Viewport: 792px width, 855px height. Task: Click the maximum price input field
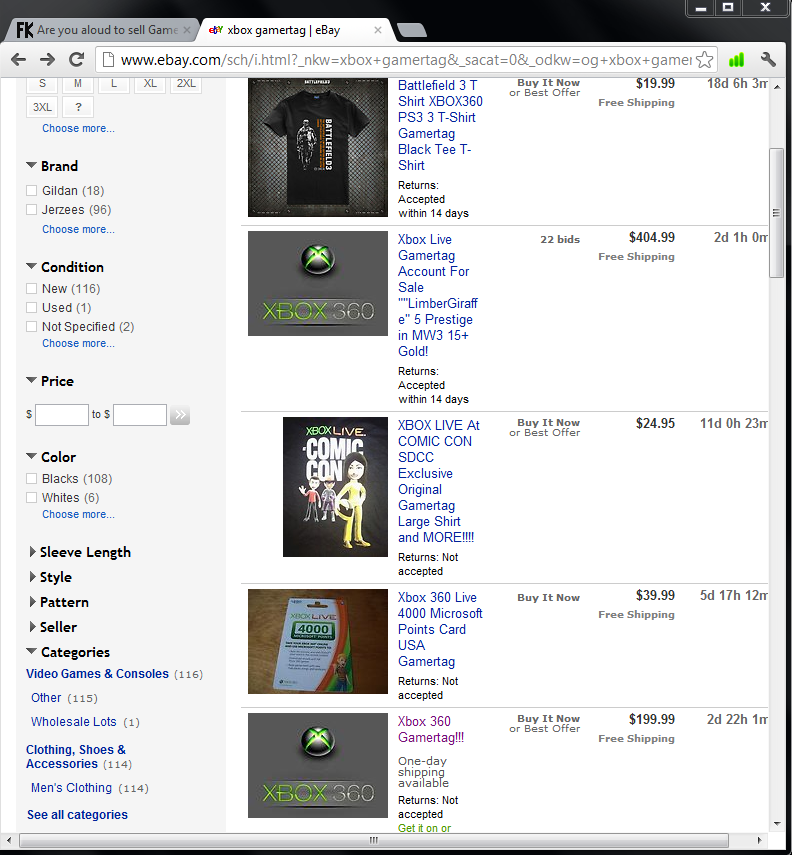point(140,415)
